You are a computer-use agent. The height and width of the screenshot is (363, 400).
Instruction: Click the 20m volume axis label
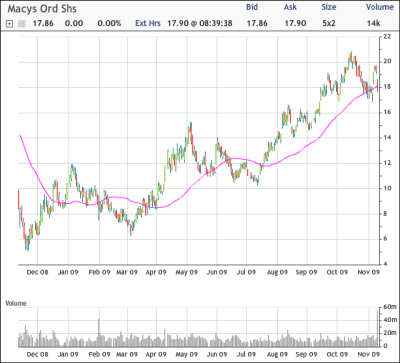[390, 333]
